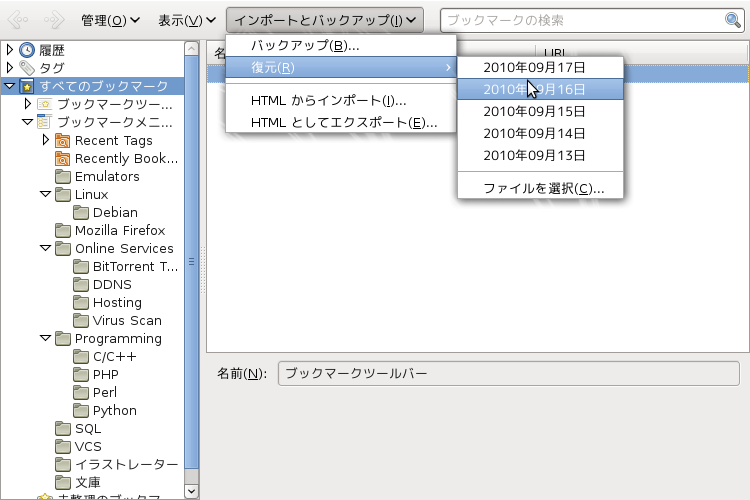Expand the 履歴 history node
The image size is (750, 500).
(x=10, y=50)
